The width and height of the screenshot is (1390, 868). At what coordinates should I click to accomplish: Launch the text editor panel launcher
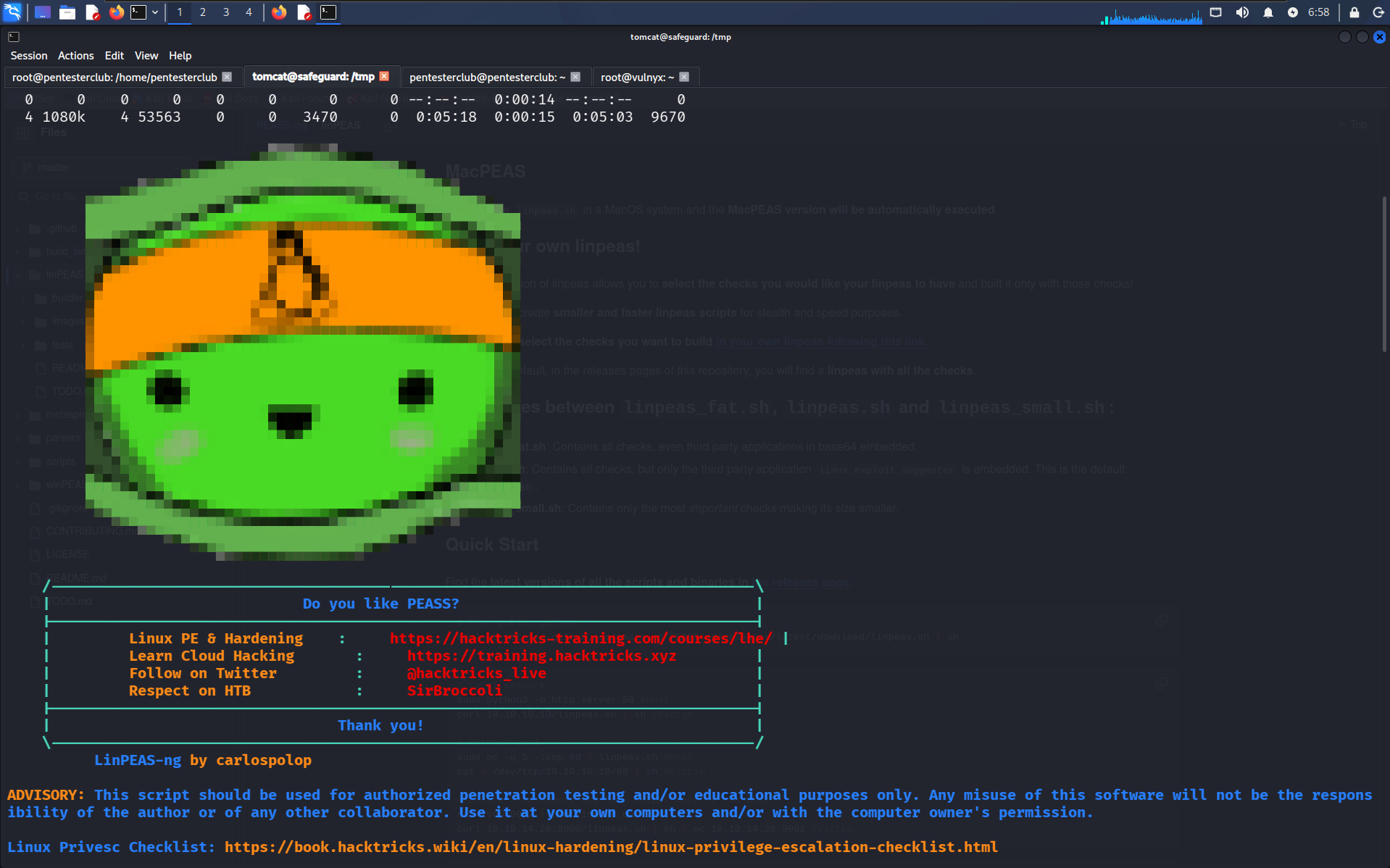tap(92, 12)
